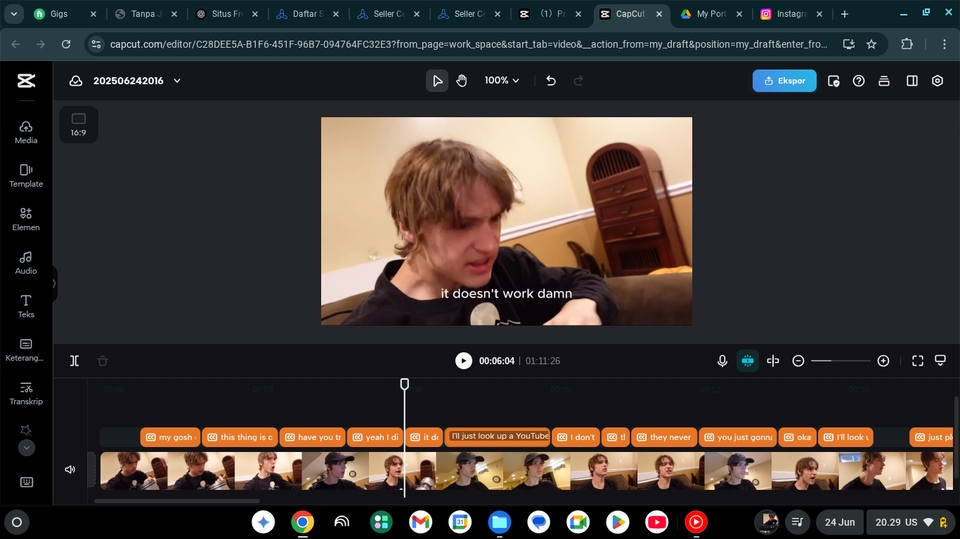The height and width of the screenshot is (539, 960).
Task: Open YouTube from the shelf
Action: click(x=657, y=522)
